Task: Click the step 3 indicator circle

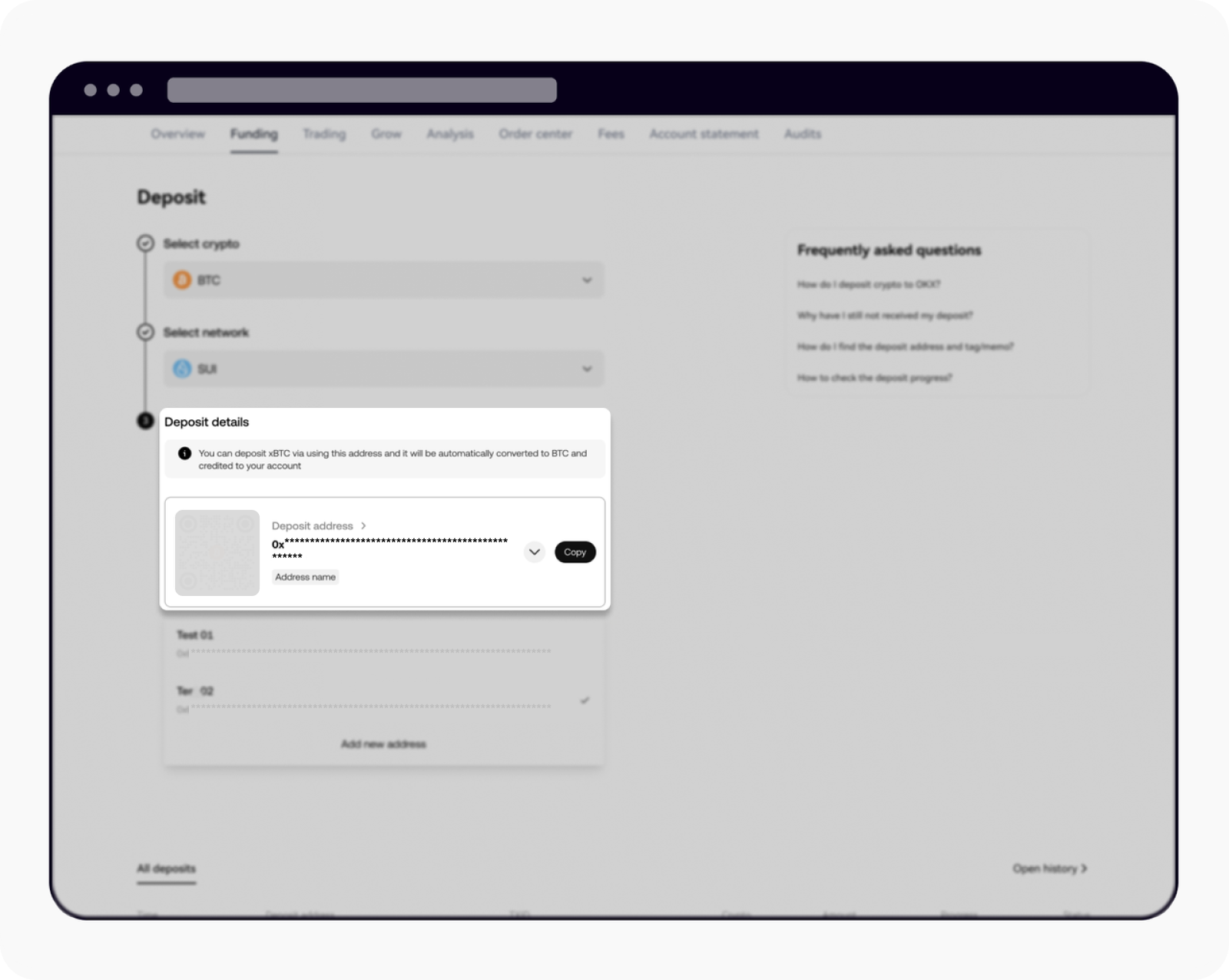Action: (x=145, y=422)
